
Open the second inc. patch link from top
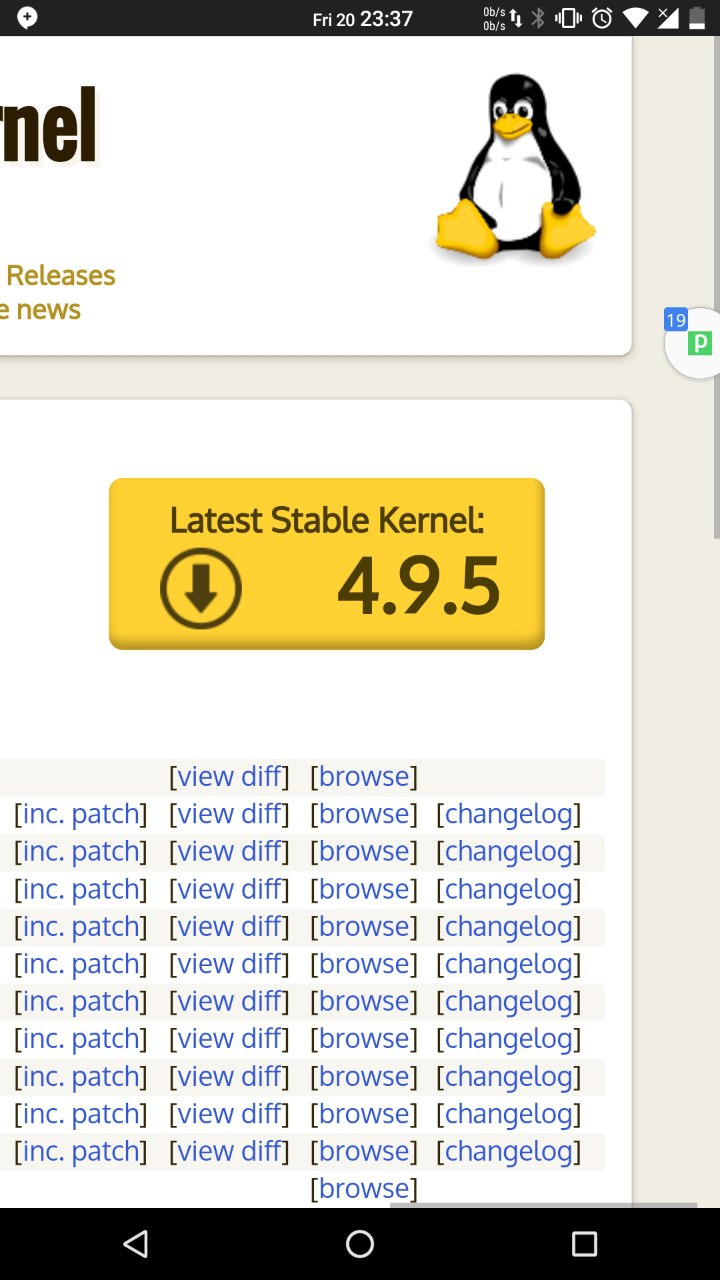point(81,851)
